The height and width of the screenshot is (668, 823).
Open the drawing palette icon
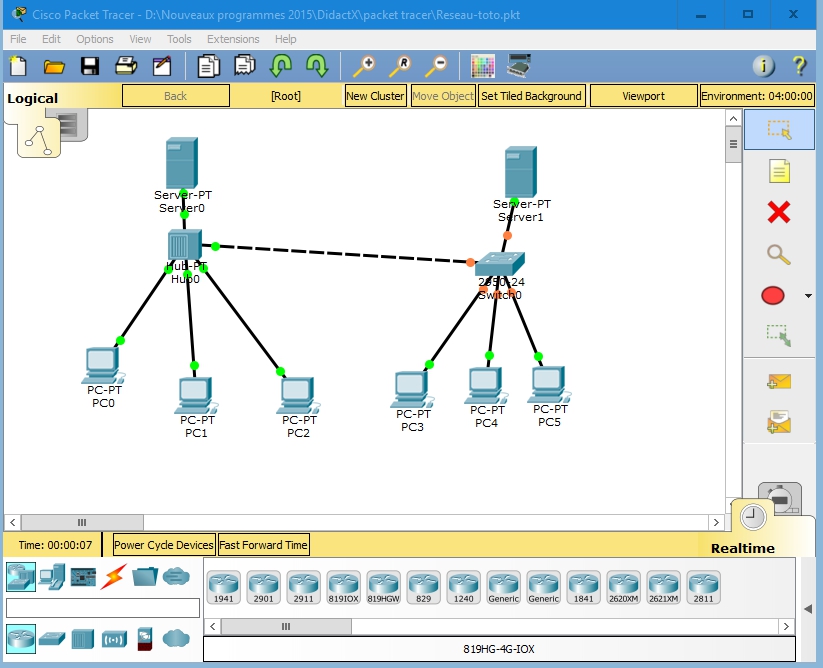(482, 67)
